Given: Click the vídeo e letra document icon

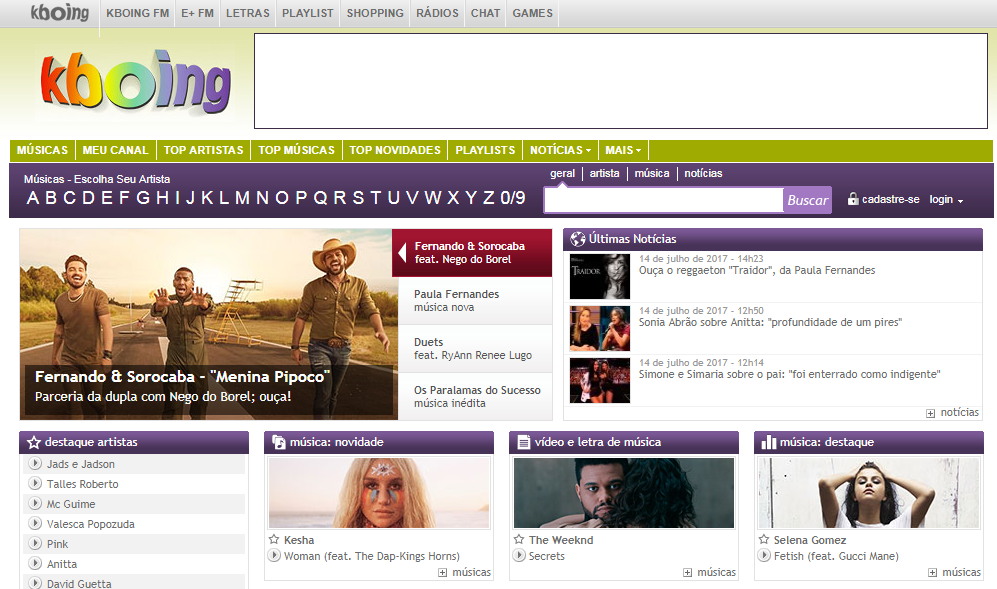Looking at the screenshot, I should pos(523,442).
